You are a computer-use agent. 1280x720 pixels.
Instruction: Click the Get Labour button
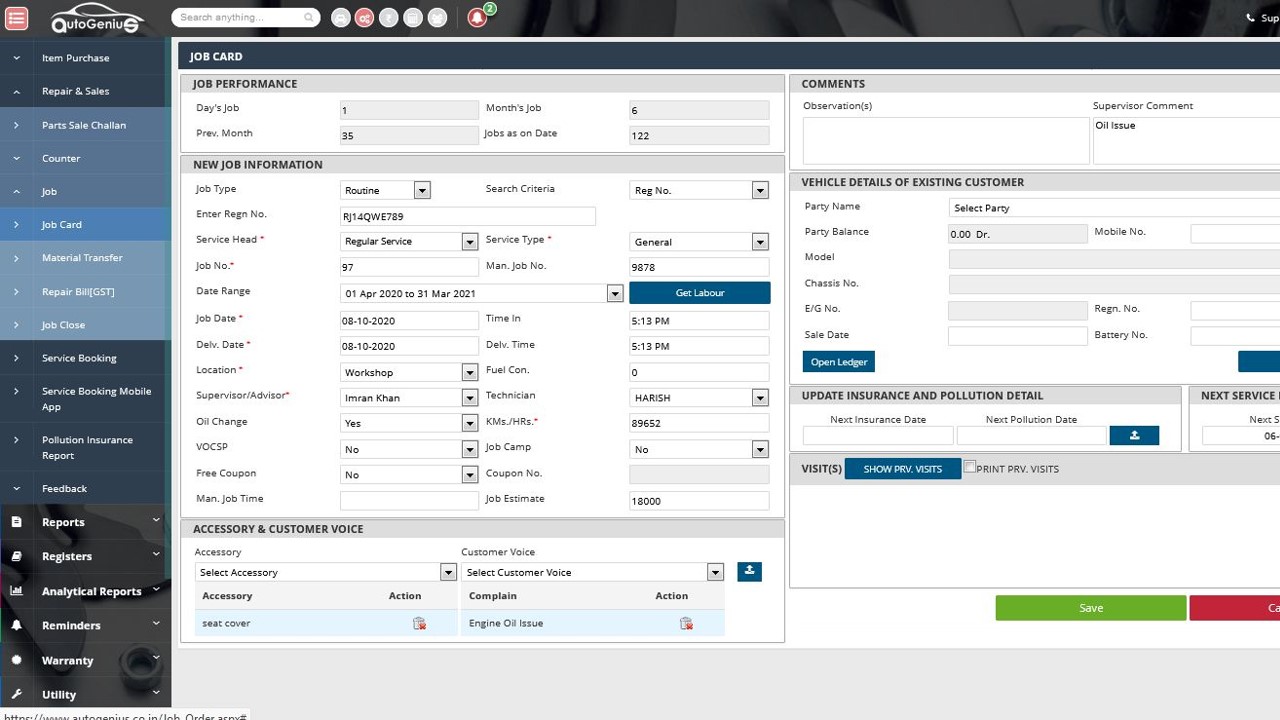click(699, 292)
